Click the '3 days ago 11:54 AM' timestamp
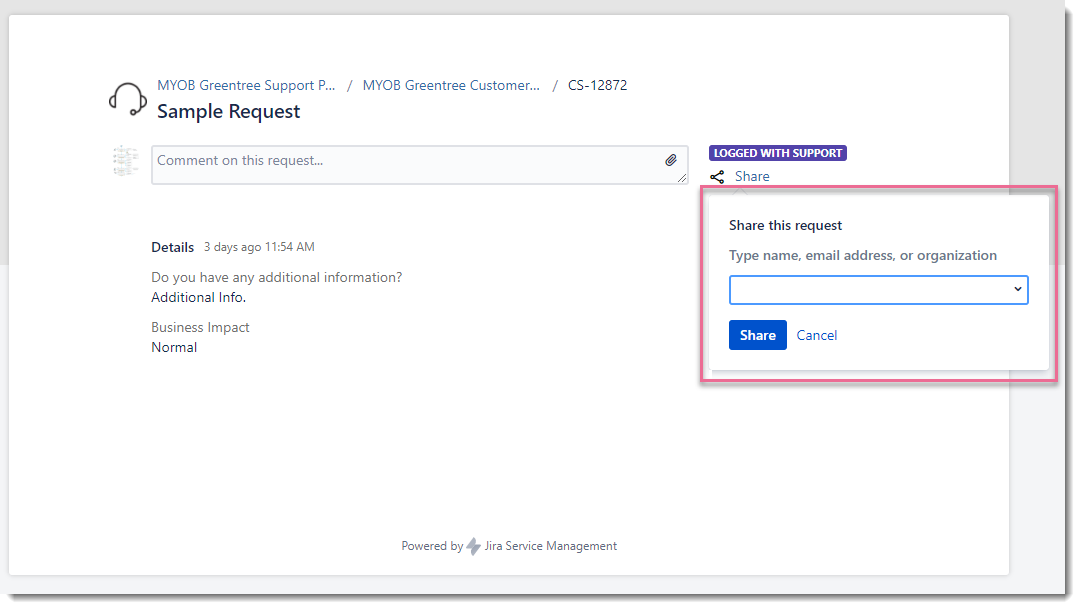 pyautogui.click(x=259, y=247)
